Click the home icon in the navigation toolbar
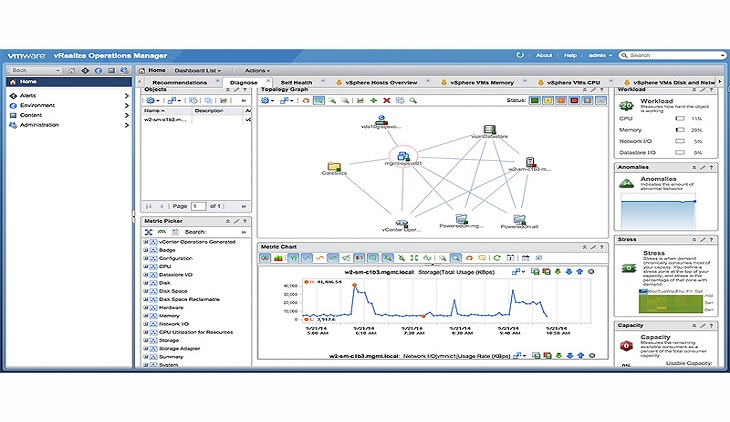Image resolution: width=730 pixels, height=422 pixels. click(72, 71)
